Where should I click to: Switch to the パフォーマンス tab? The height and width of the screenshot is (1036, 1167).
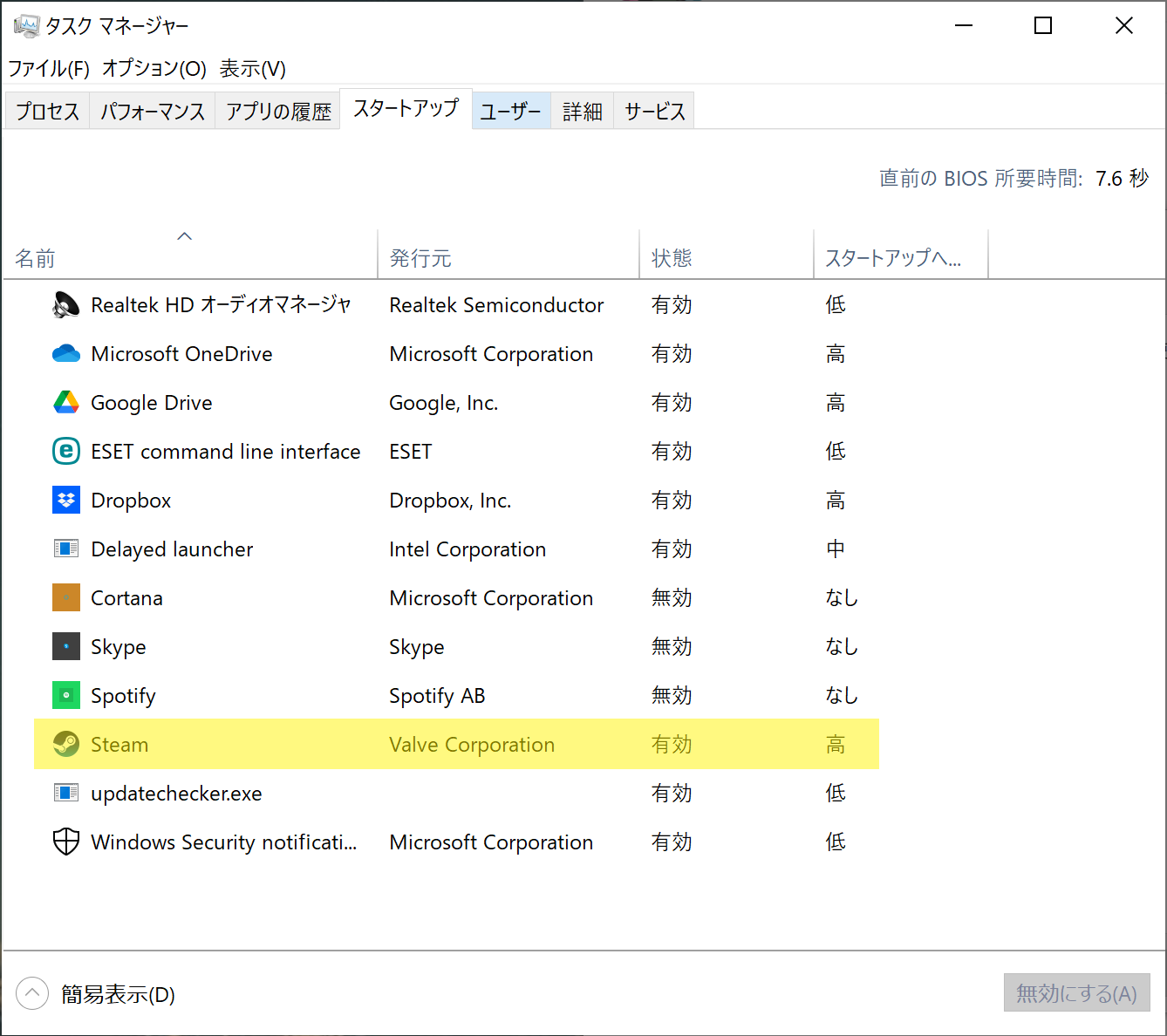click(153, 112)
